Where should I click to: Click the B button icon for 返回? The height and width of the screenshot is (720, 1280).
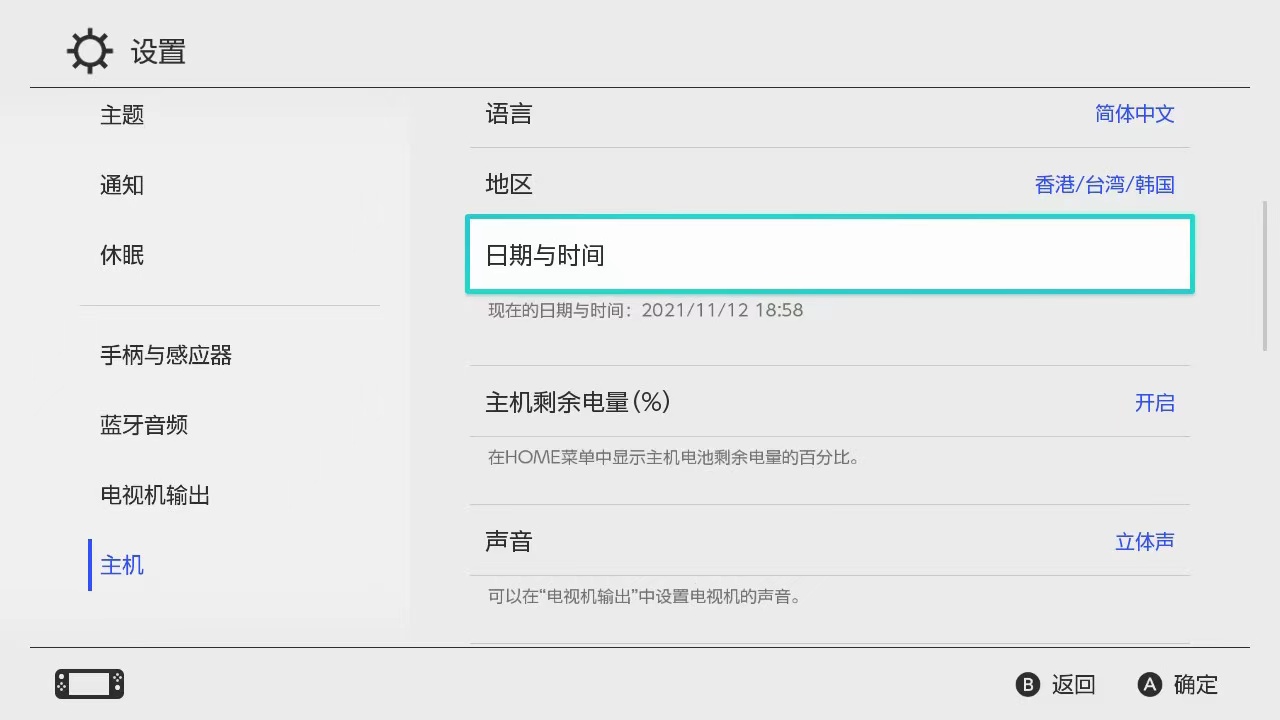coord(1027,684)
